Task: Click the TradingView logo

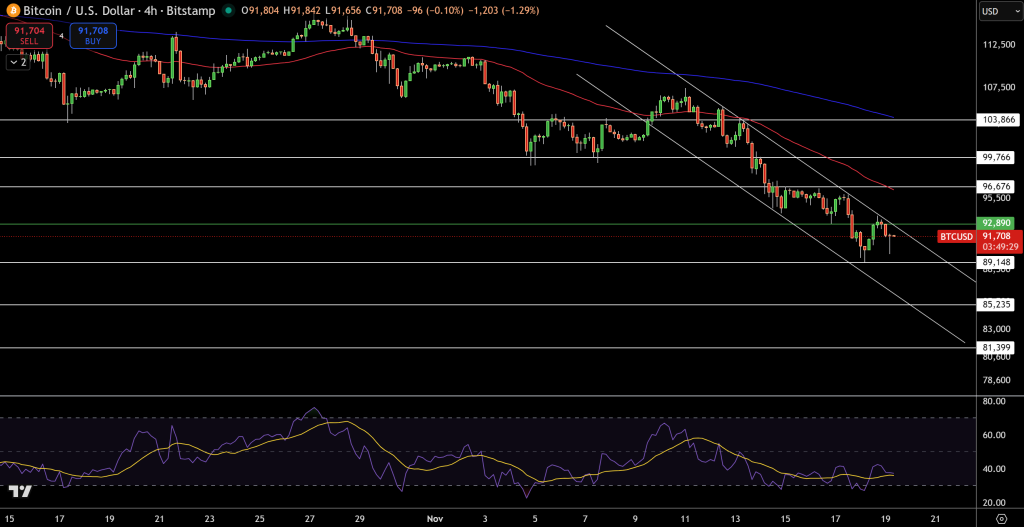Action: click(21, 492)
